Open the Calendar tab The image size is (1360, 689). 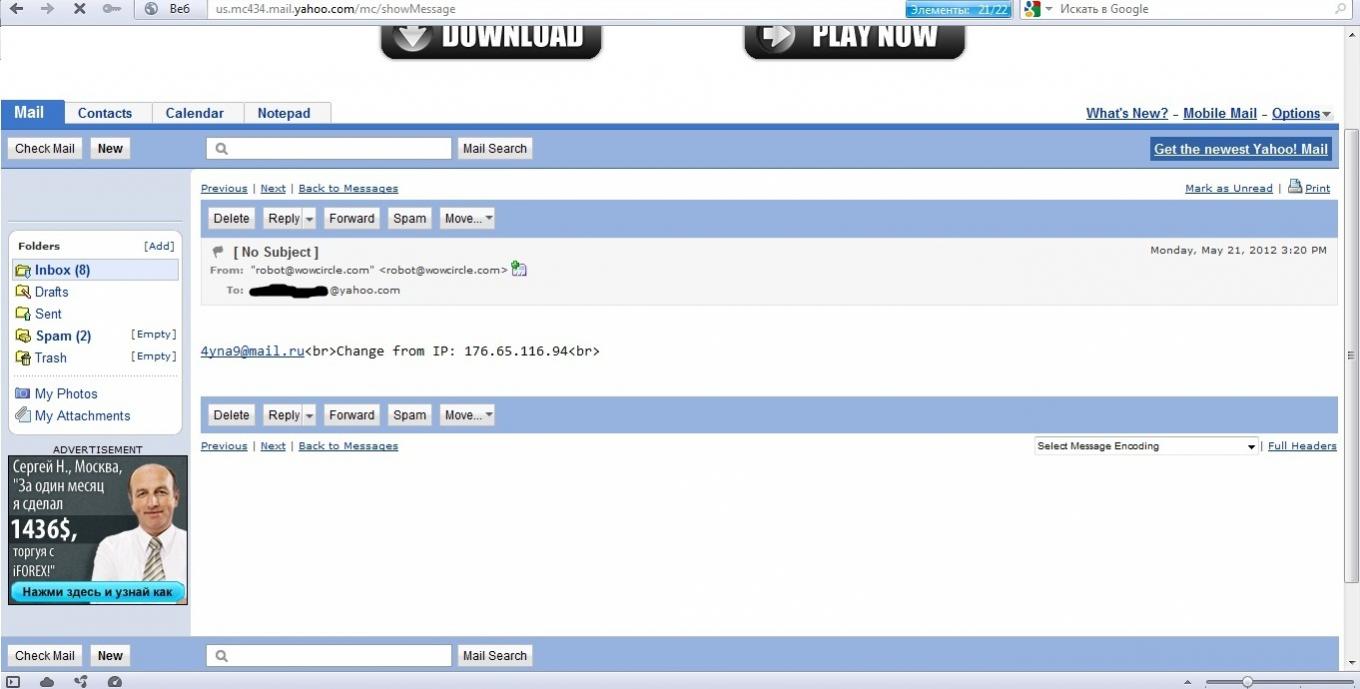tap(194, 114)
